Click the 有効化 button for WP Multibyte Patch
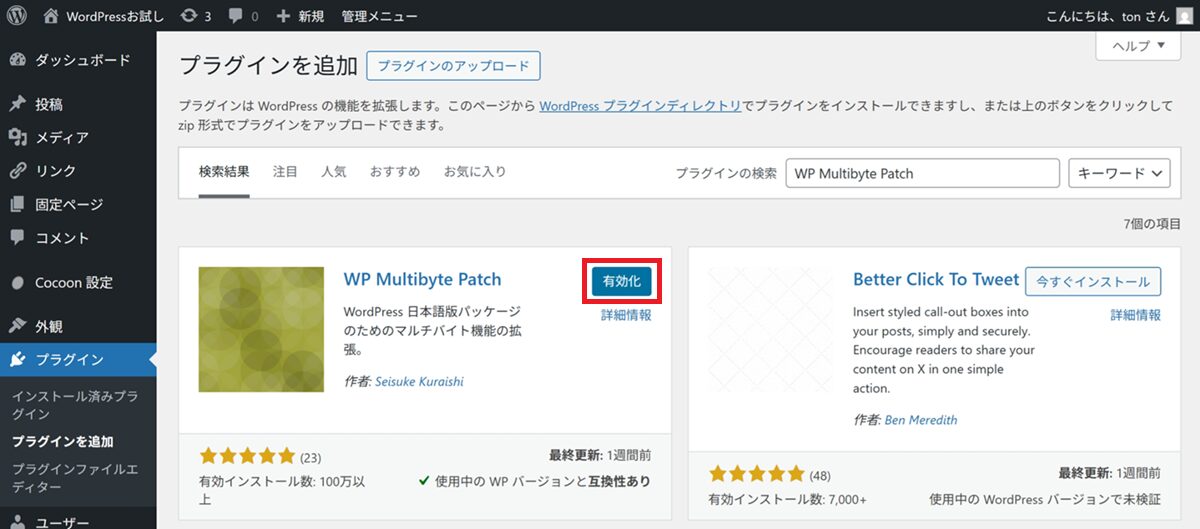This screenshot has width=1200, height=529. 621,281
